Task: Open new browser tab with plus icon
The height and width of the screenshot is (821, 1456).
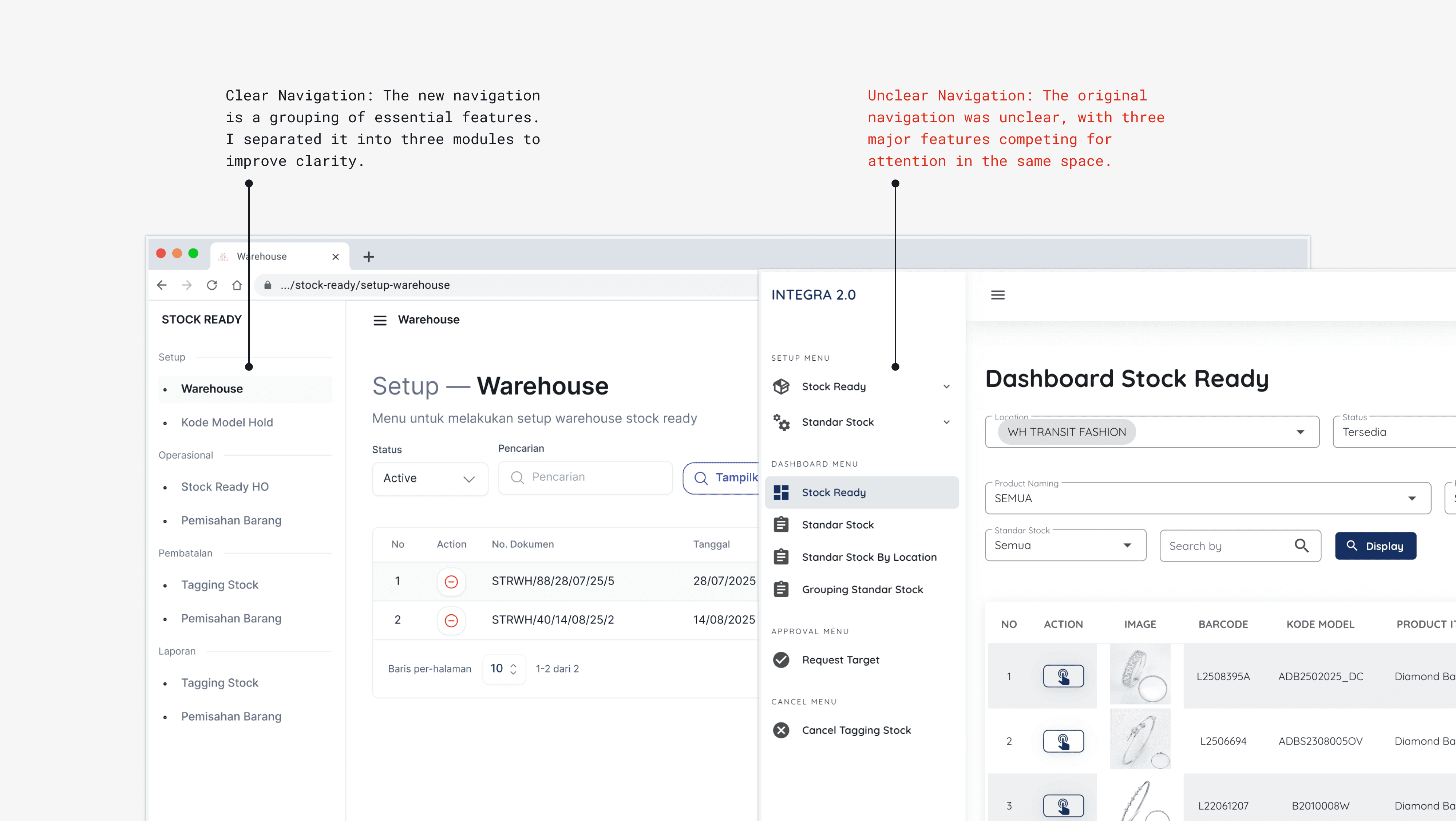Action: [368, 257]
